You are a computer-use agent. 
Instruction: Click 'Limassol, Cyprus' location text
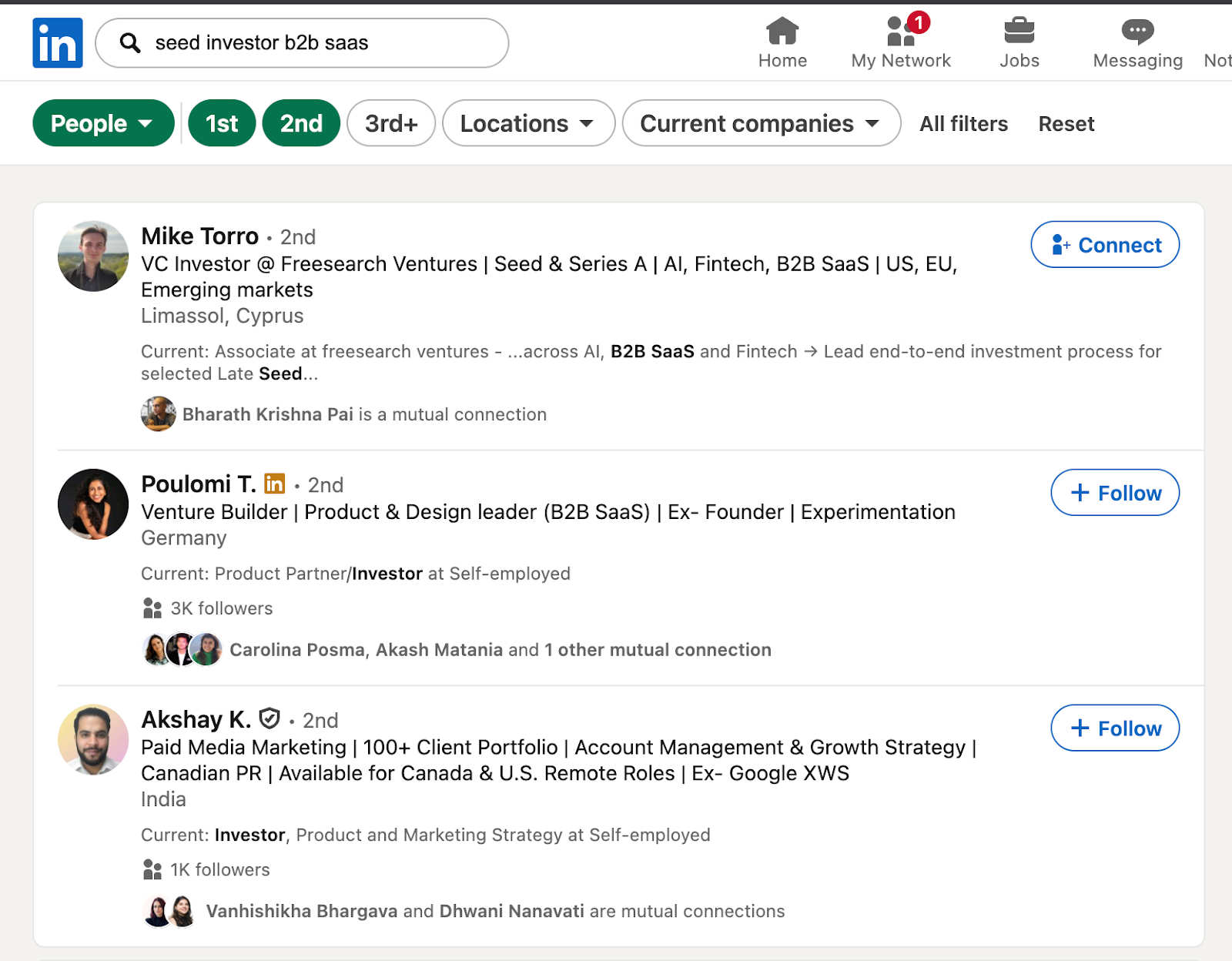(223, 316)
